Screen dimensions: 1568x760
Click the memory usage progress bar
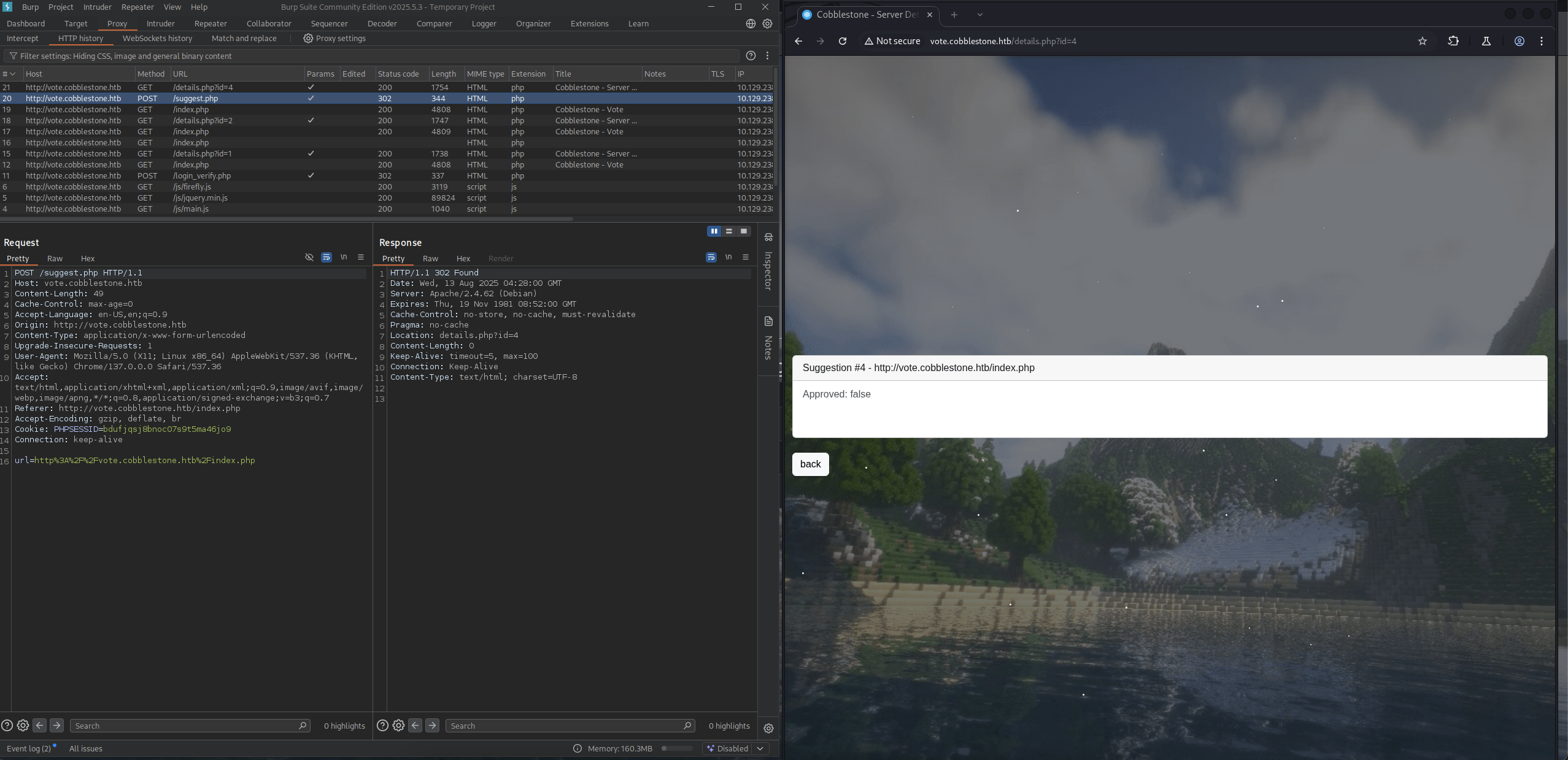pos(677,748)
